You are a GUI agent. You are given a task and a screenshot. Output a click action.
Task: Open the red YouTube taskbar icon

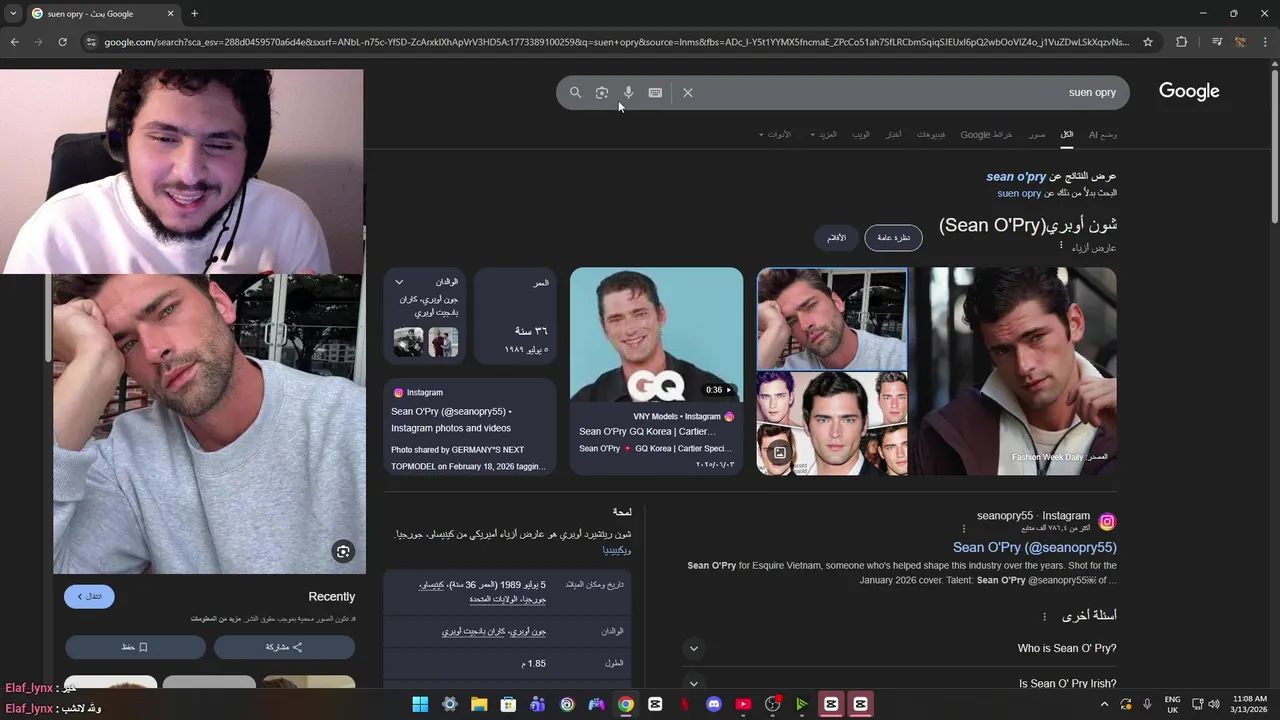[743, 704]
